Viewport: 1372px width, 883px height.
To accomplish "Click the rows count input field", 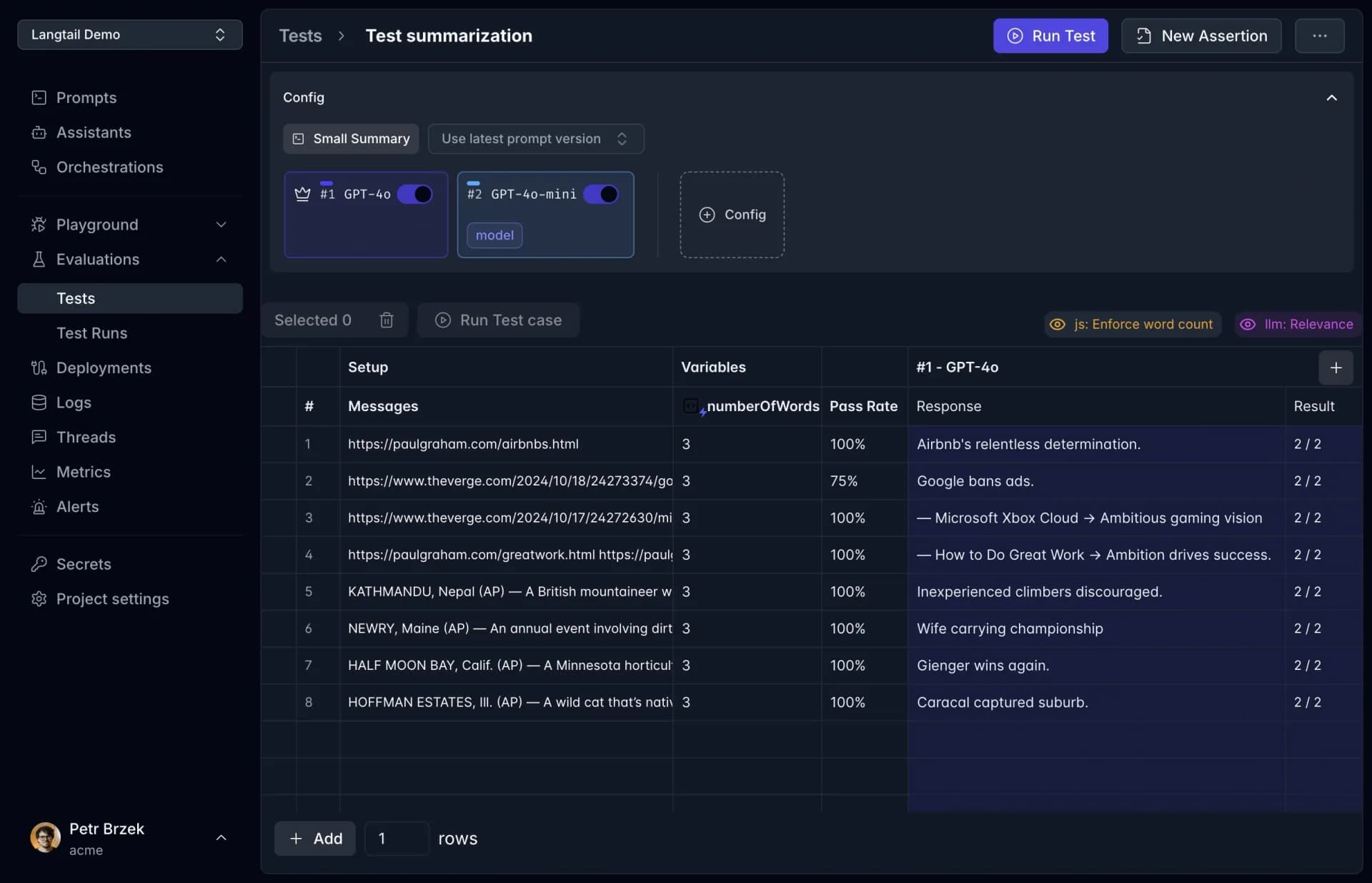I will (x=397, y=839).
